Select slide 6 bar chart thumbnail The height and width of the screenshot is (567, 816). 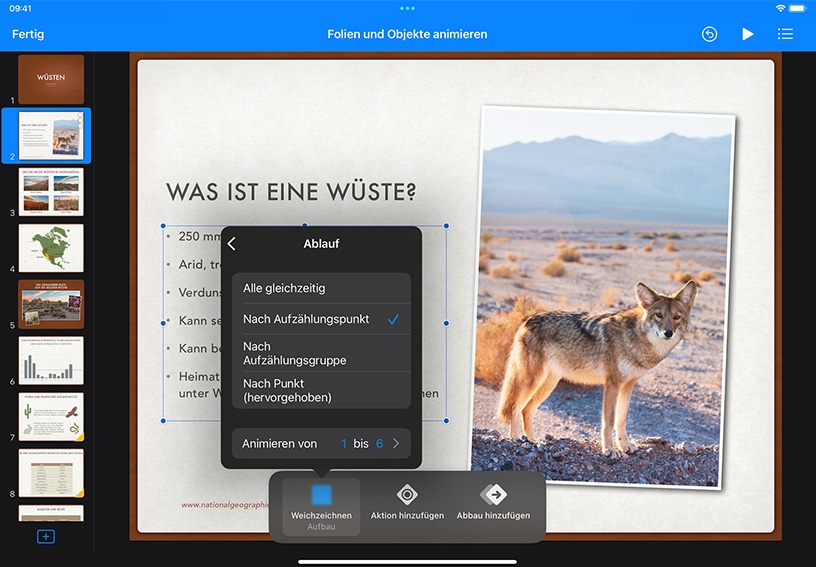pos(51,360)
